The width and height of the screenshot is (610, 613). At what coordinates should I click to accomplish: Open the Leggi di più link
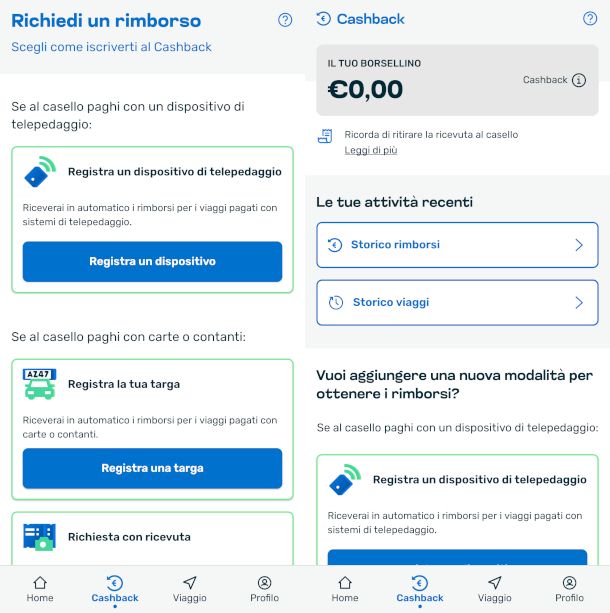(371, 151)
